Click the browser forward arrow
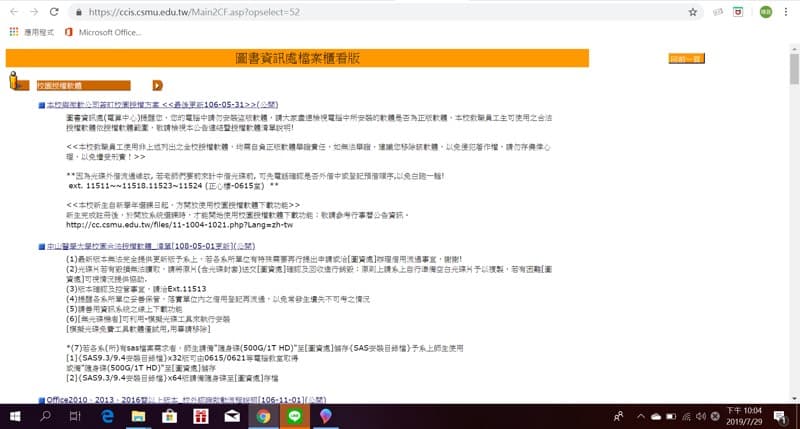 tap(34, 12)
